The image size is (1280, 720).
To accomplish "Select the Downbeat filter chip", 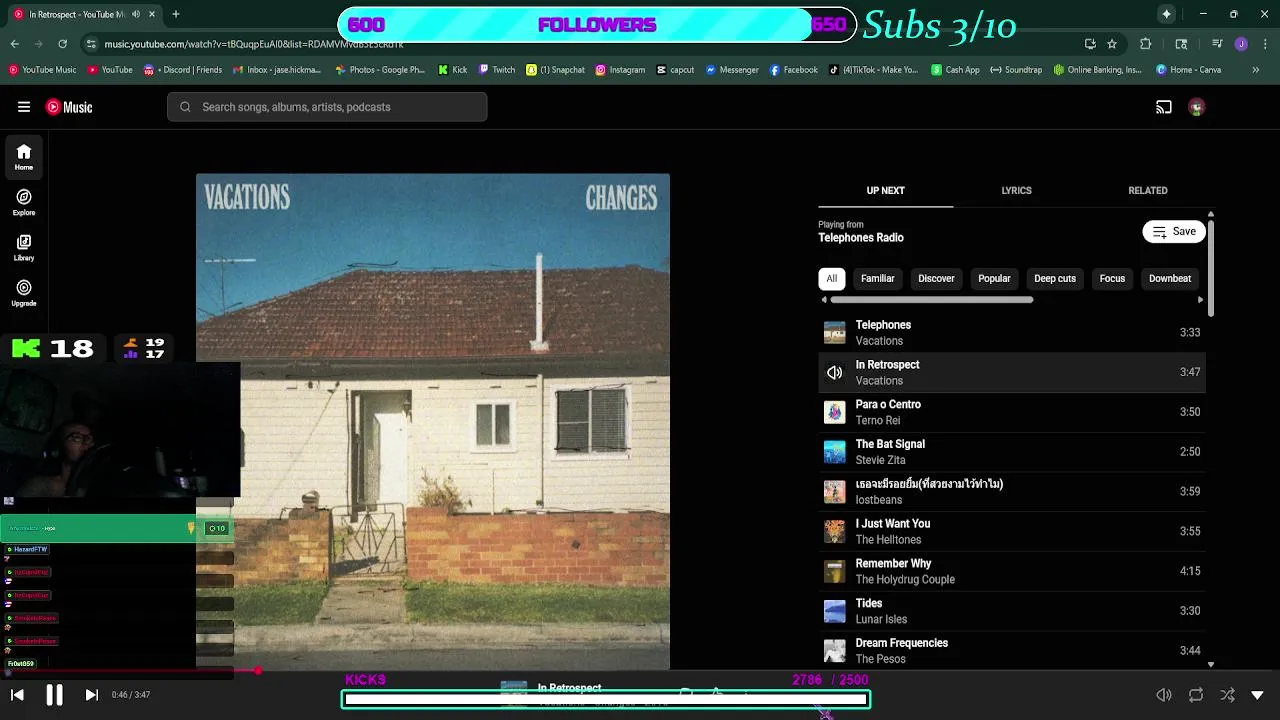I will click(x=1170, y=278).
